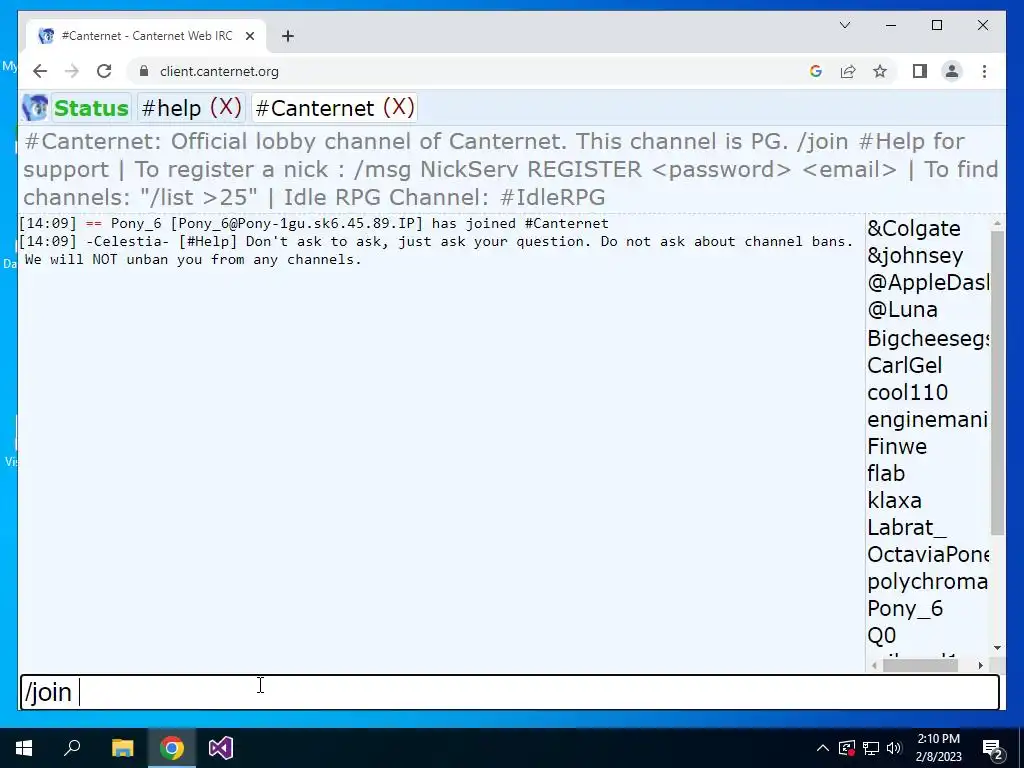Image resolution: width=1024 pixels, height=768 pixels.
Task: Select user Finwe in nick list
Action: coord(897,447)
